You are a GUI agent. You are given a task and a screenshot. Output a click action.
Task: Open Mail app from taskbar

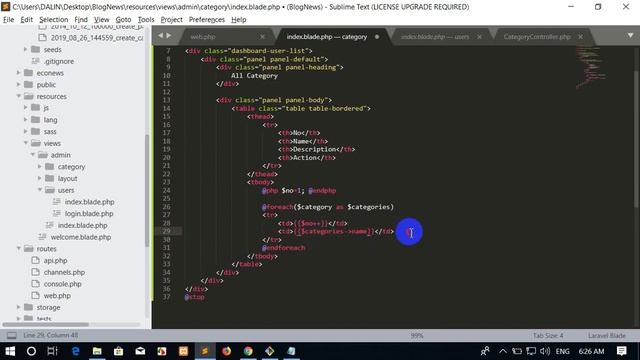140,351
